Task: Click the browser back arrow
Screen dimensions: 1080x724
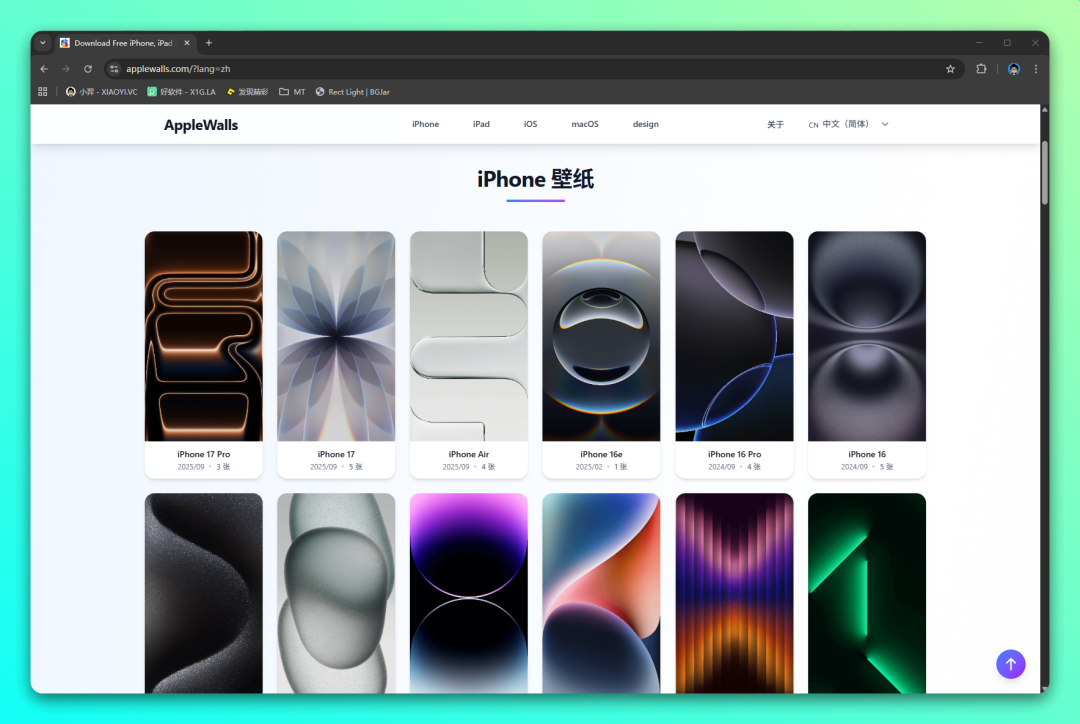Action: coord(44,69)
